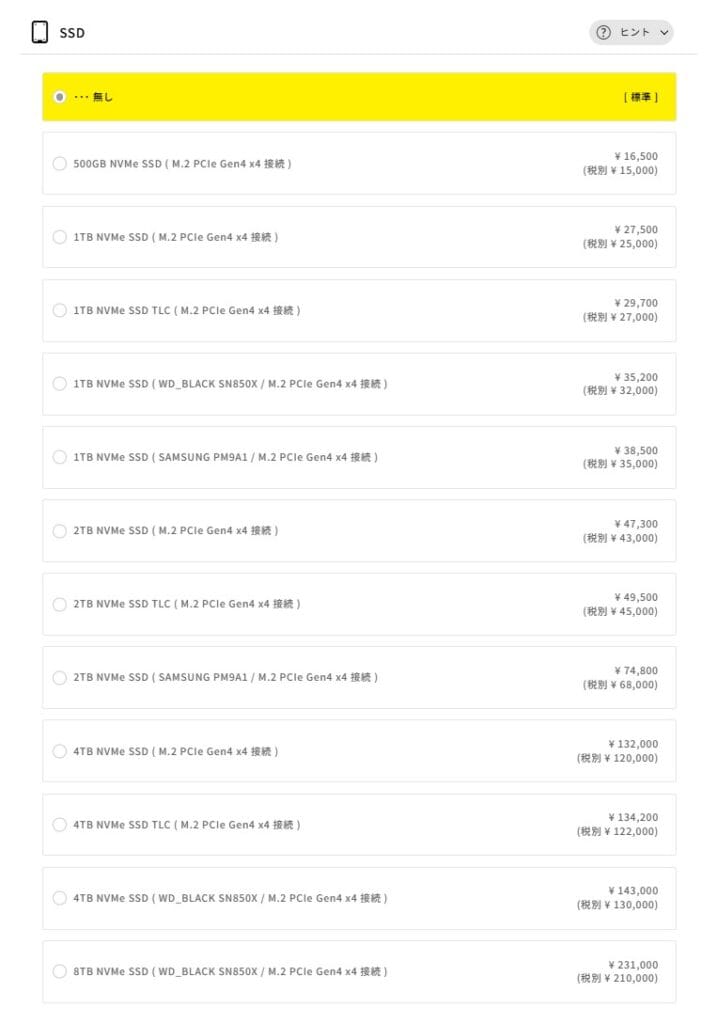Click the question mark hint icon
717x1024 pixels.
[603, 32]
